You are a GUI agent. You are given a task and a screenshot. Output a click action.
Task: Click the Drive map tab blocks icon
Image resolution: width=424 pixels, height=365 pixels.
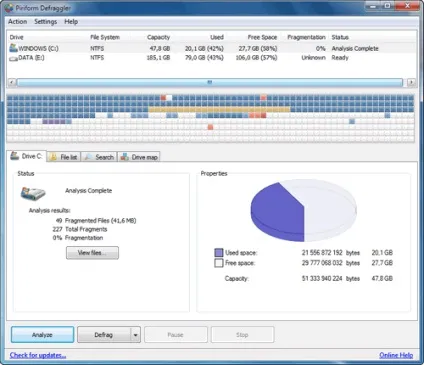pos(125,157)
